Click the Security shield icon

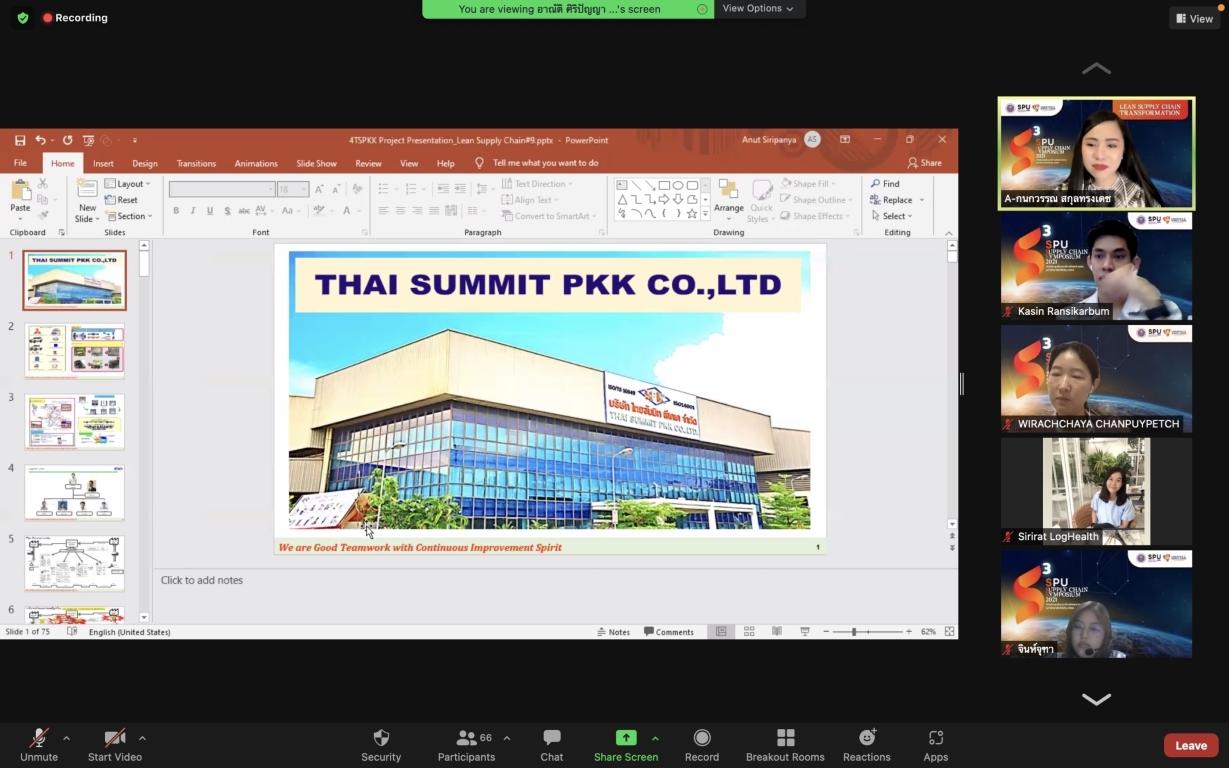(x=381, y=738)
